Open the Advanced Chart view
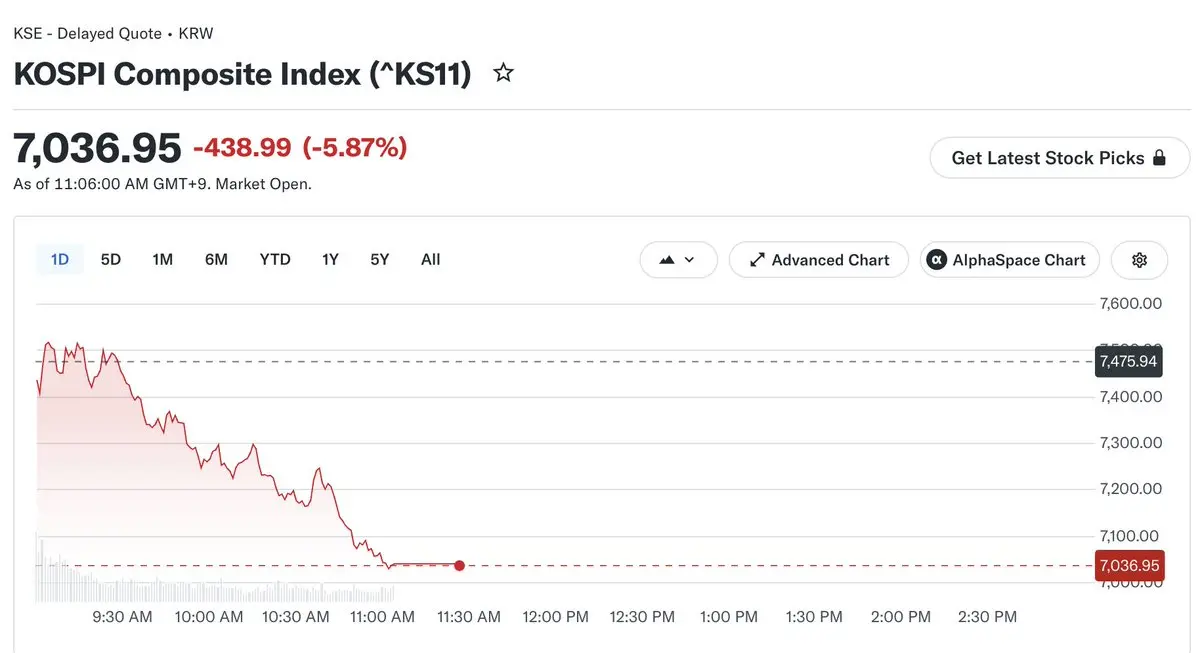Screen dimensions: 1200x653 tap(819, 260)
